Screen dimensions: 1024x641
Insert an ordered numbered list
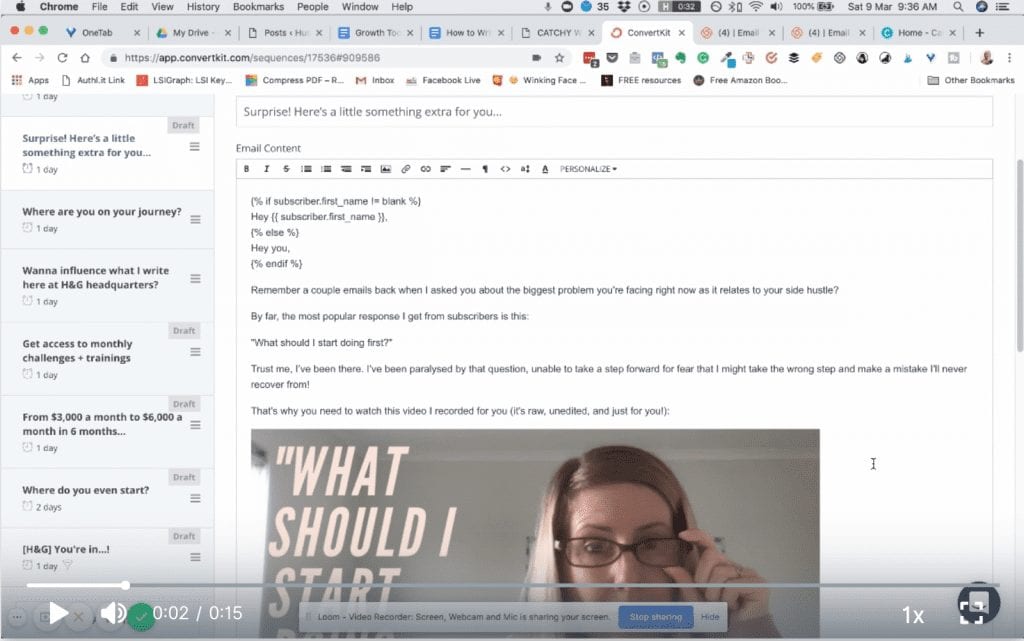coord(326,169)
